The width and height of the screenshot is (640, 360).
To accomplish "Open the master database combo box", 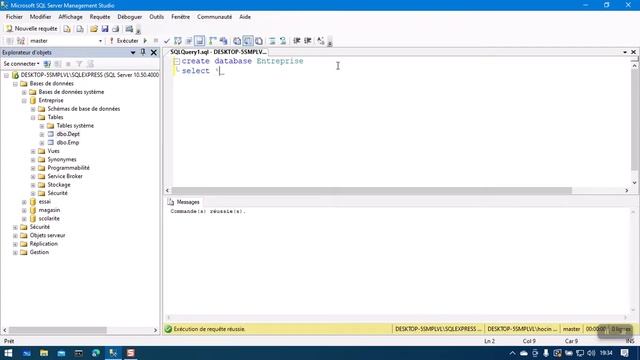I will (x=66, y=41).
